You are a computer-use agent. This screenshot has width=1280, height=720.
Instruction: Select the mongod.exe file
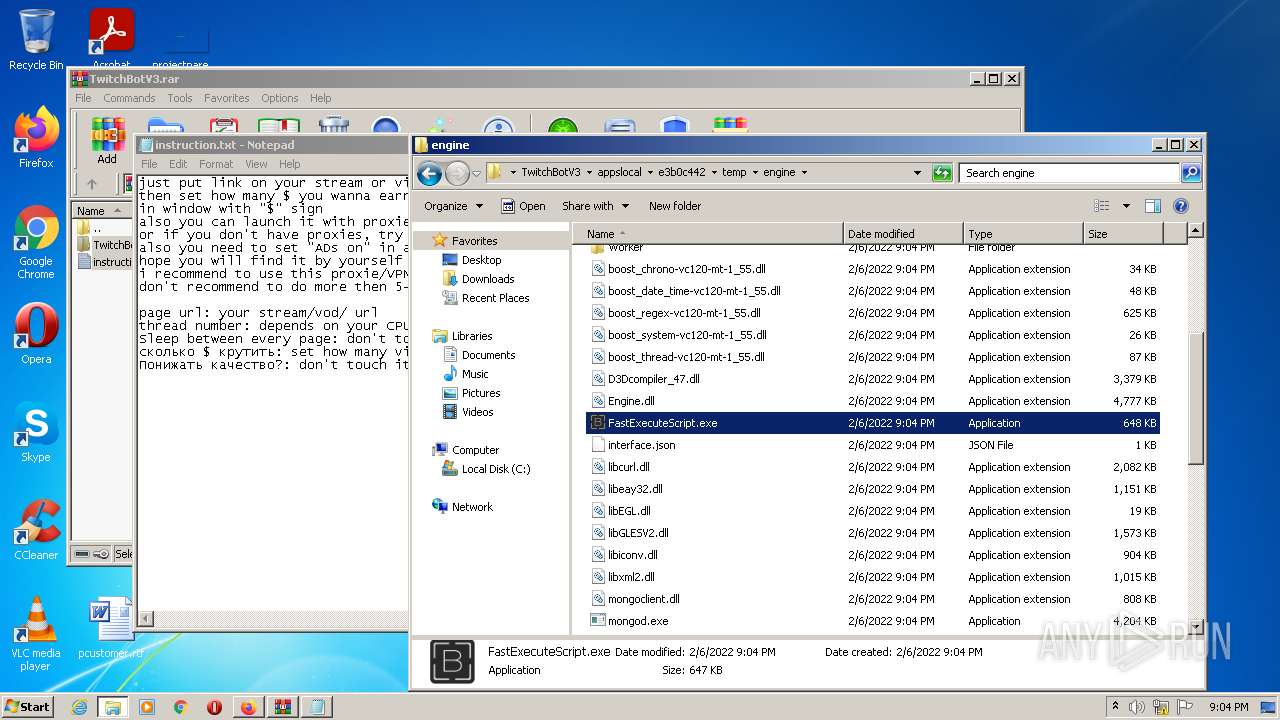tap(638, 621)
